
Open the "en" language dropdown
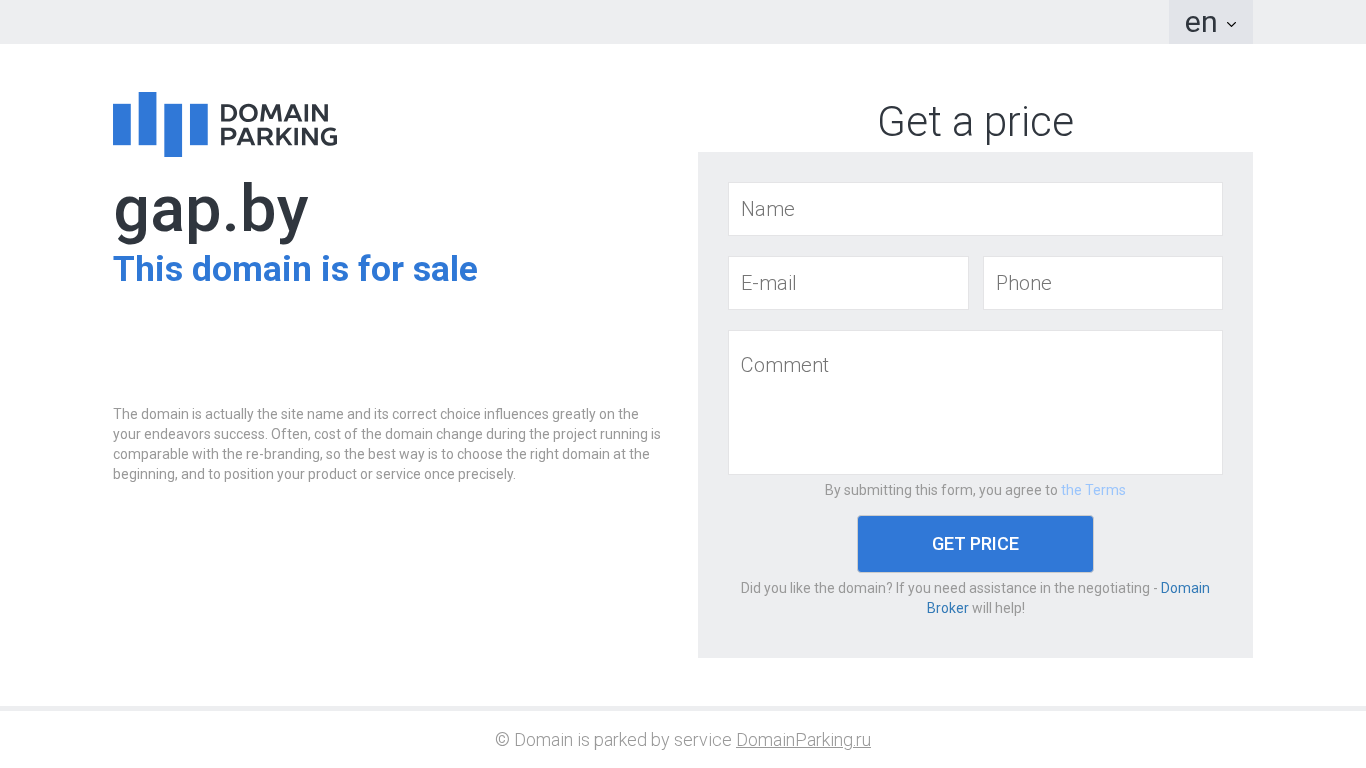click(1201, 22)
